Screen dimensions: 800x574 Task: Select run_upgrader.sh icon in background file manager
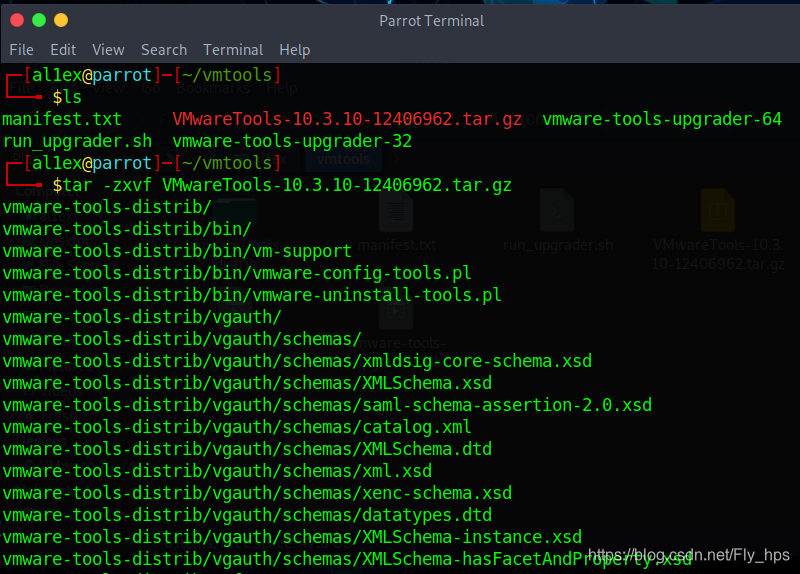(557, 210)
